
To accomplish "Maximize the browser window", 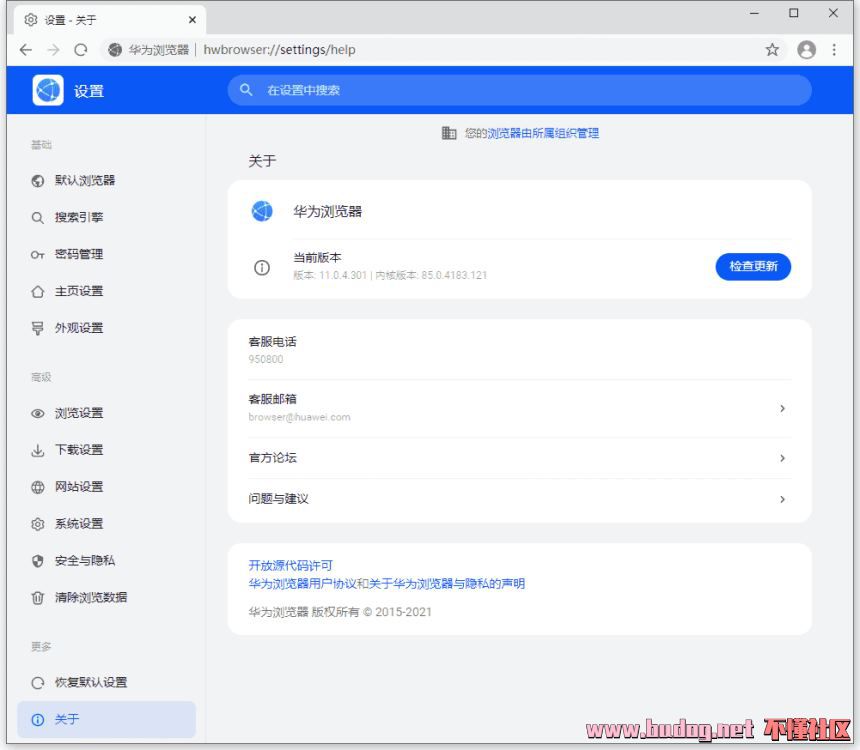I will (x=794, y=13).
